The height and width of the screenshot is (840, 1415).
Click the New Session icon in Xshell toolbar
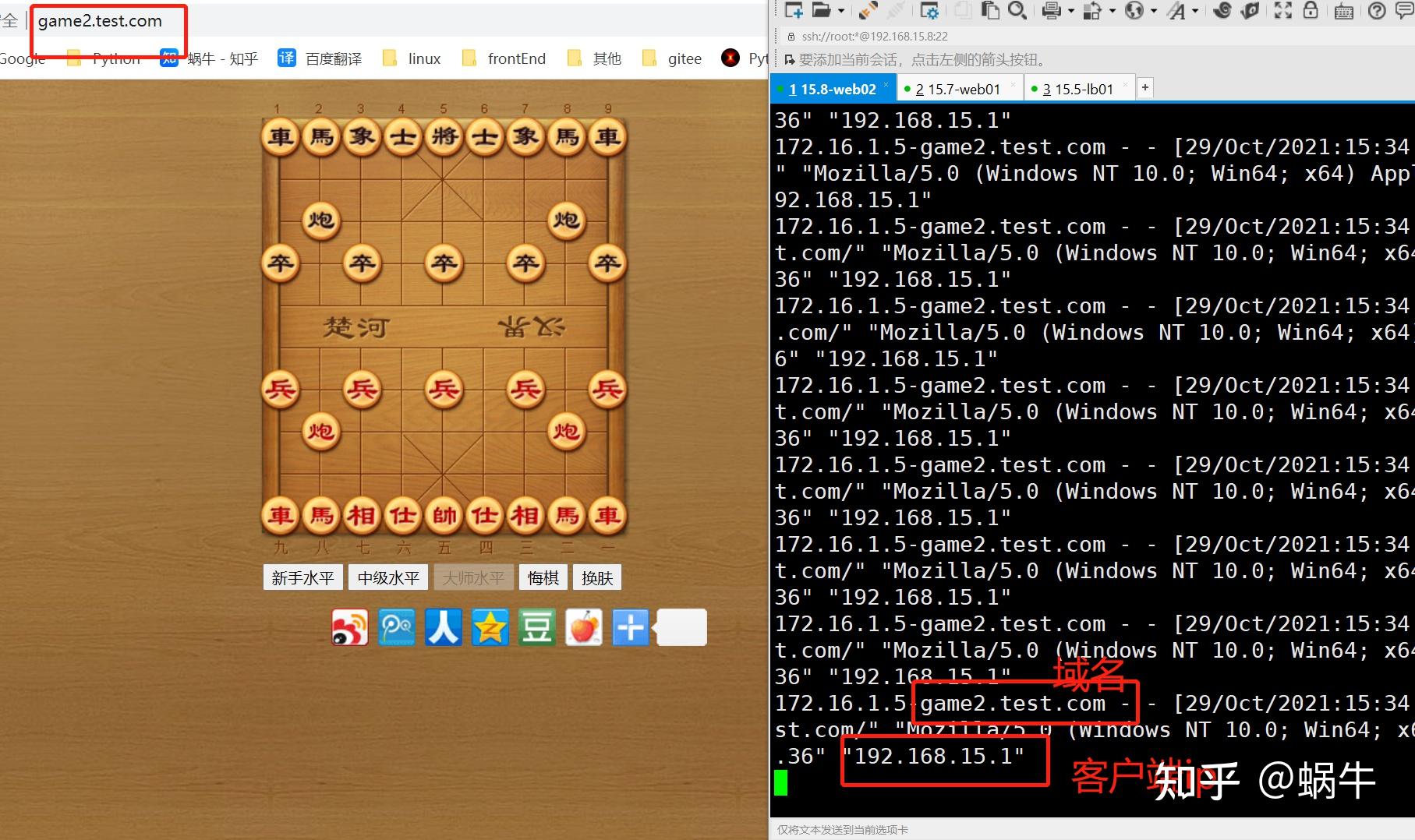pyautogui.click(x=794, y=10)
